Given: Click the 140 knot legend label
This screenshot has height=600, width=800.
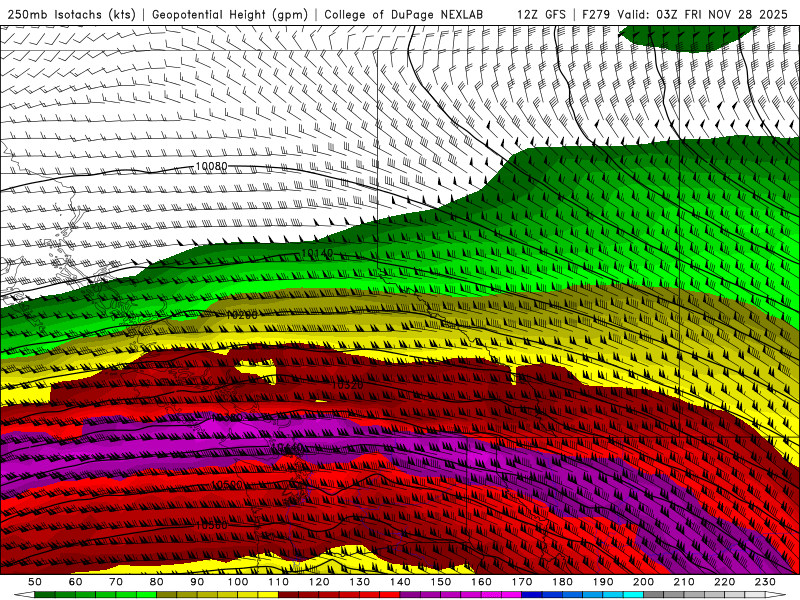Looking at the screenshot, I should tap(400, 582).
